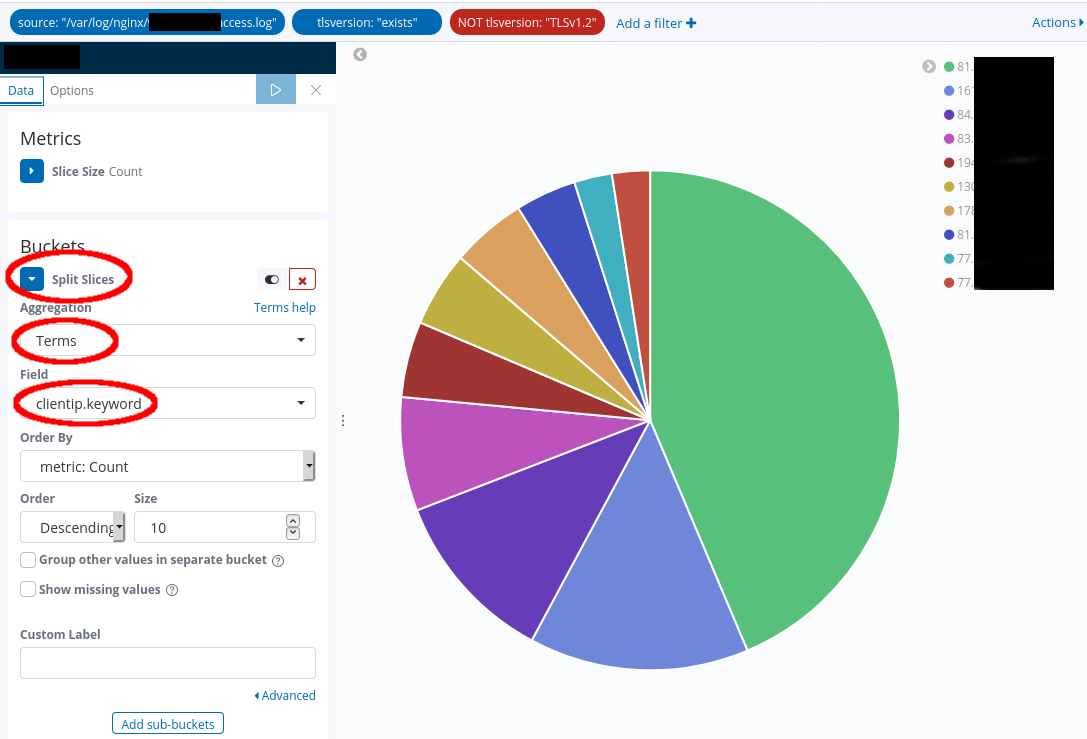The width and height of the screenshot is (1087, 739).
Task: Remove the Split Slices bucket
Action: pyautogui.click(x=302, y=279)
